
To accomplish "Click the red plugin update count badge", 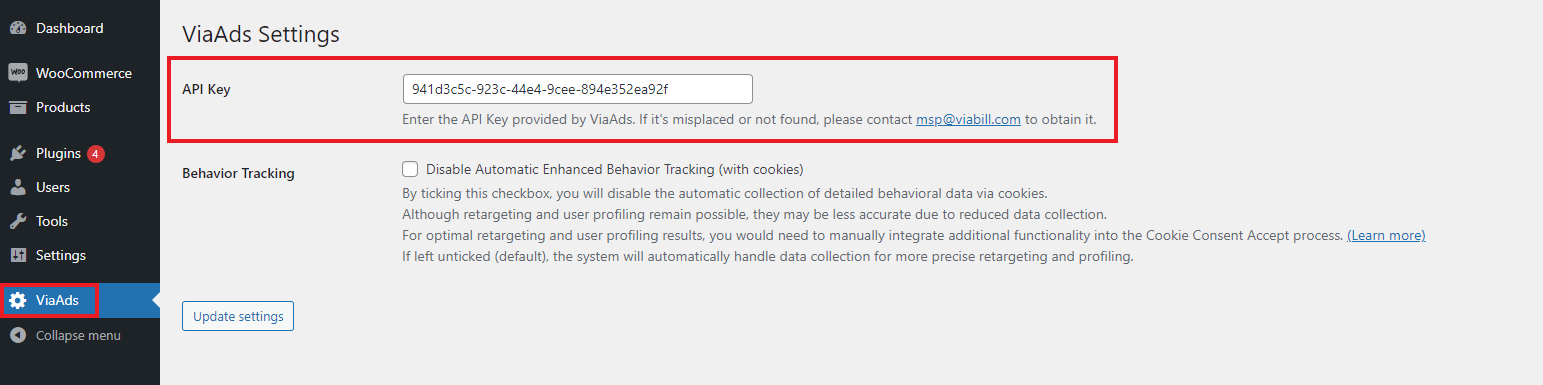I will click(95, 154).
